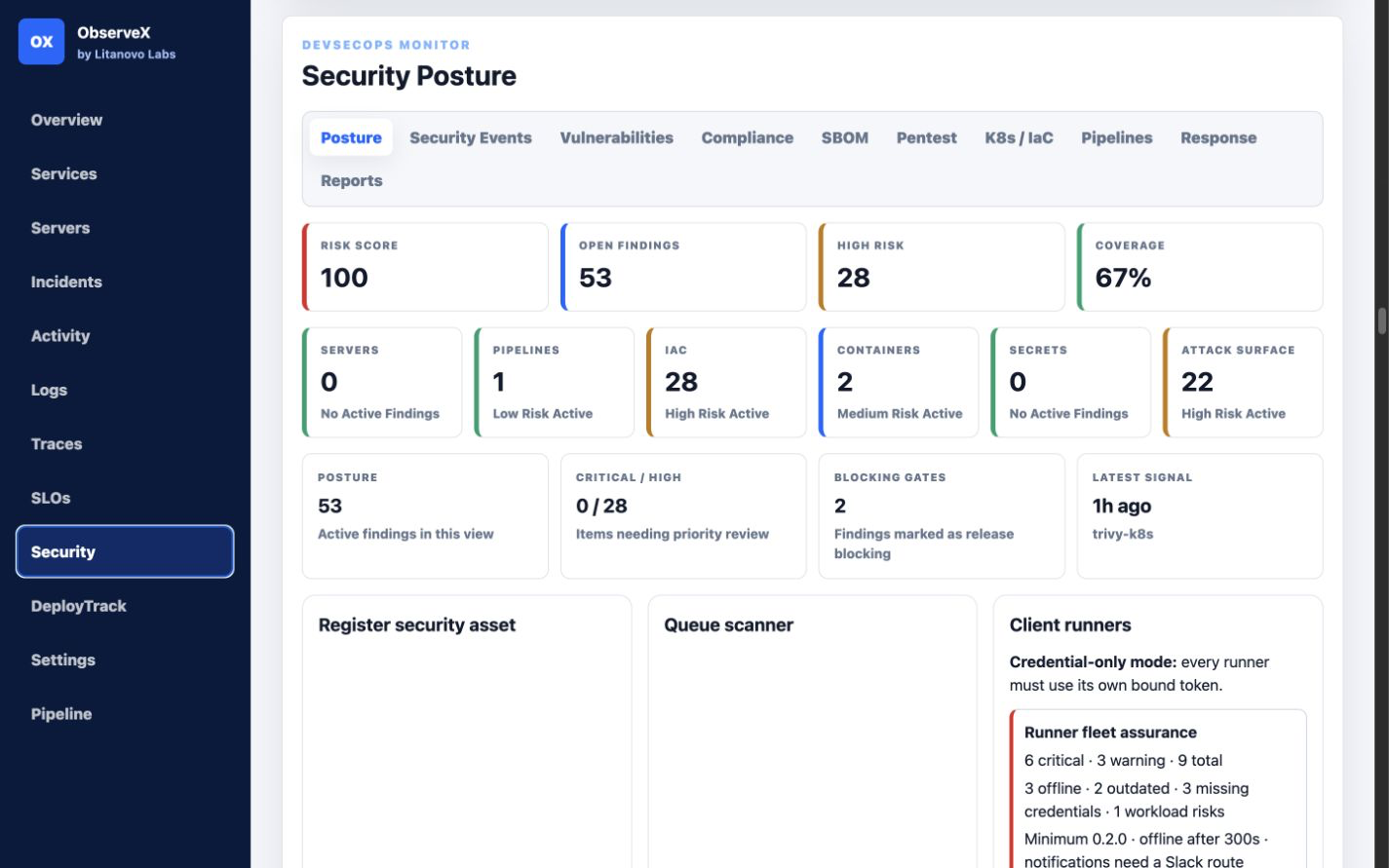
Task: Open the SBOM tab
Action: pos(844,137)
